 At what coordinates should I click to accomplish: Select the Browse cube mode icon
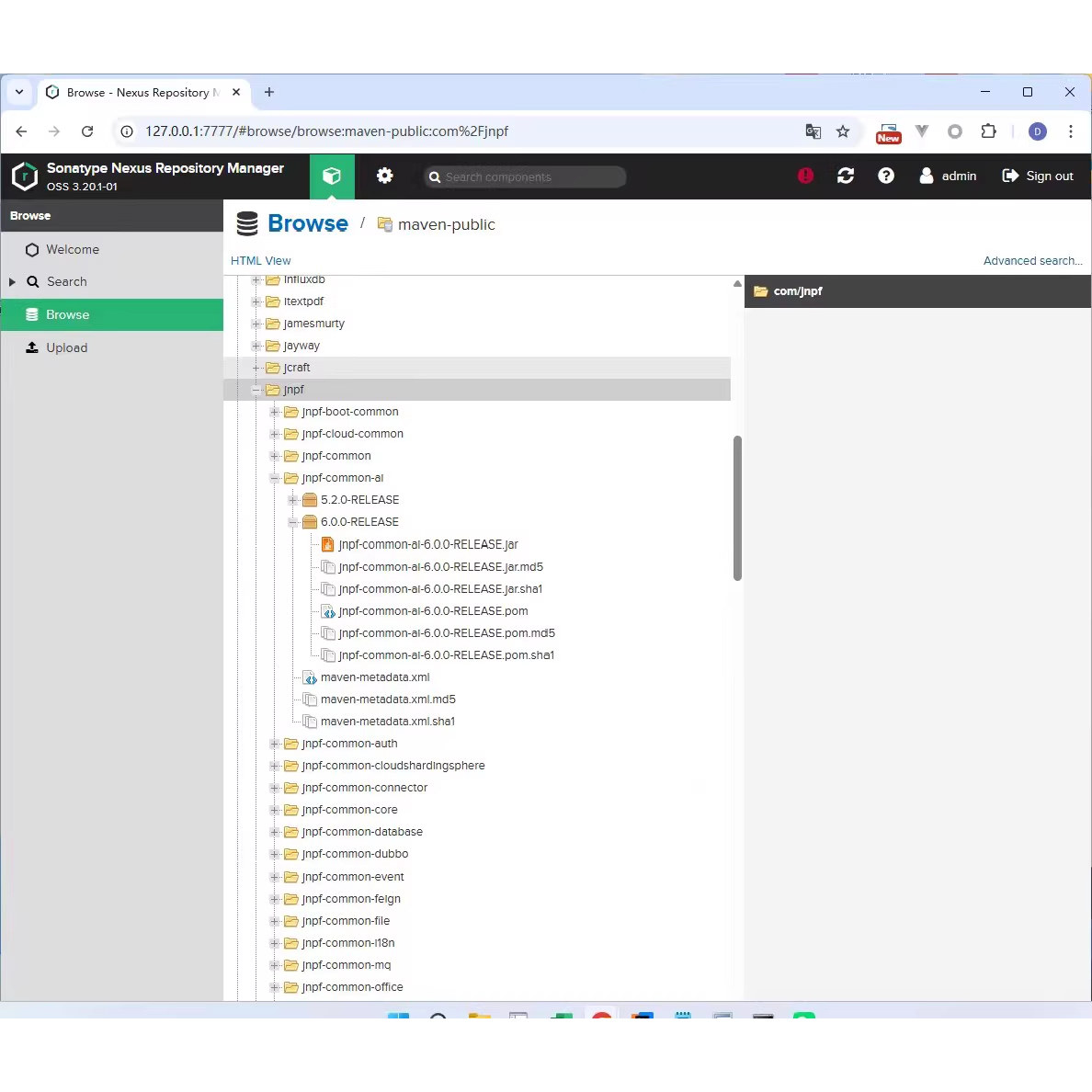(x=332, y=176)
